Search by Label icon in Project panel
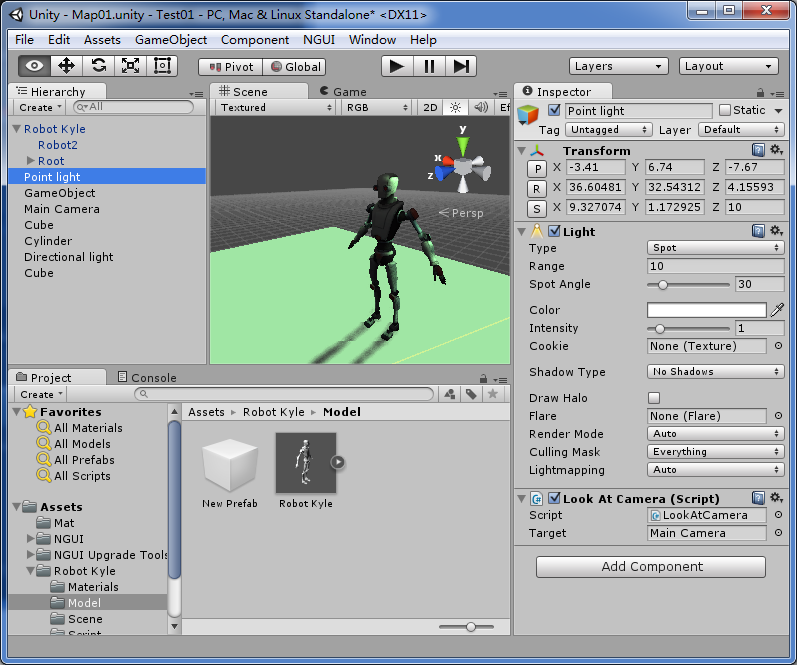 point(471,394)
